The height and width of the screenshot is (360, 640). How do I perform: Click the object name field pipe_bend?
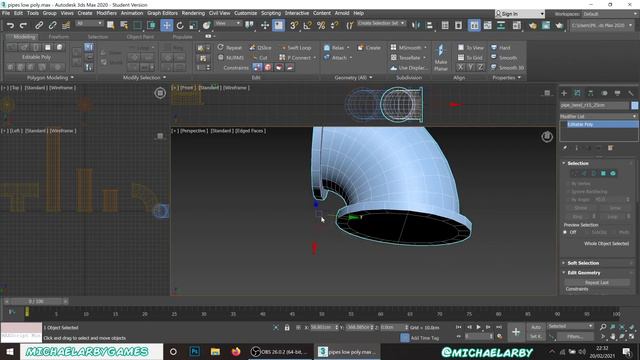coord(595,105)
